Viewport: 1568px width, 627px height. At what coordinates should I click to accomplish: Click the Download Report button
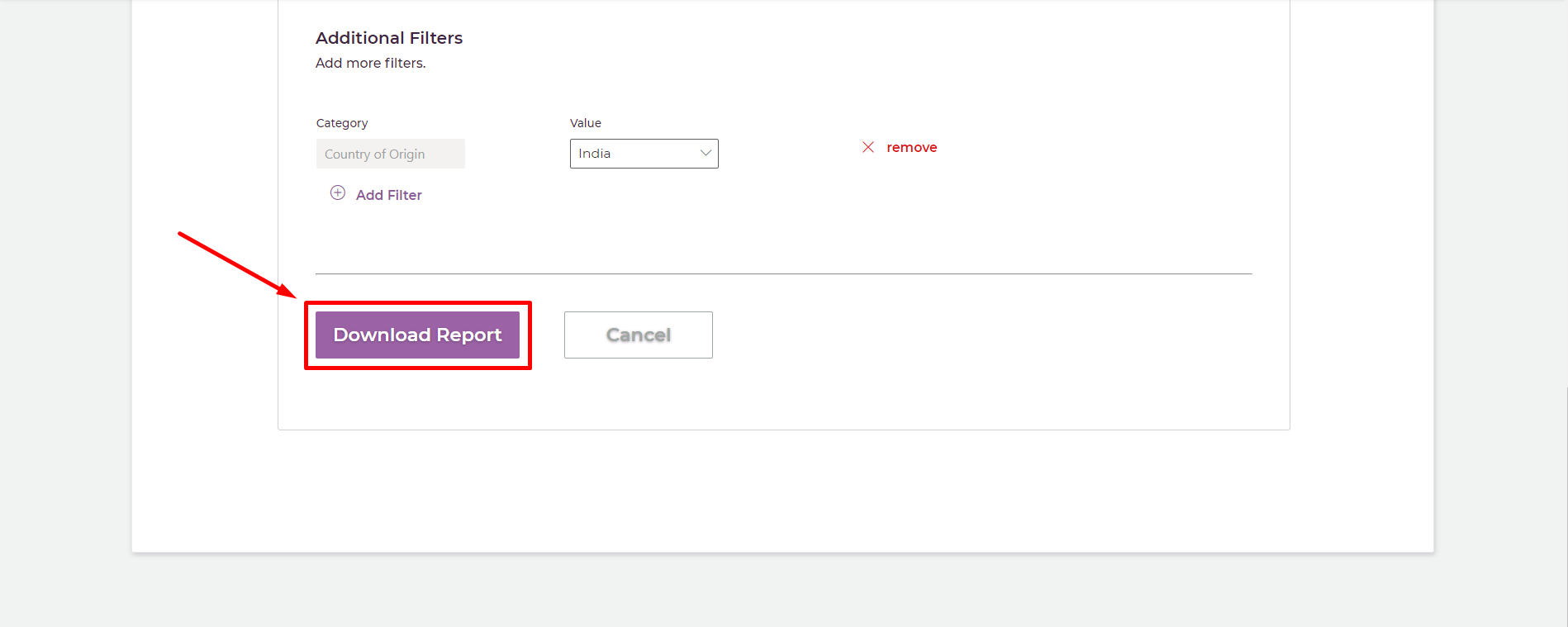click(417, 335)
